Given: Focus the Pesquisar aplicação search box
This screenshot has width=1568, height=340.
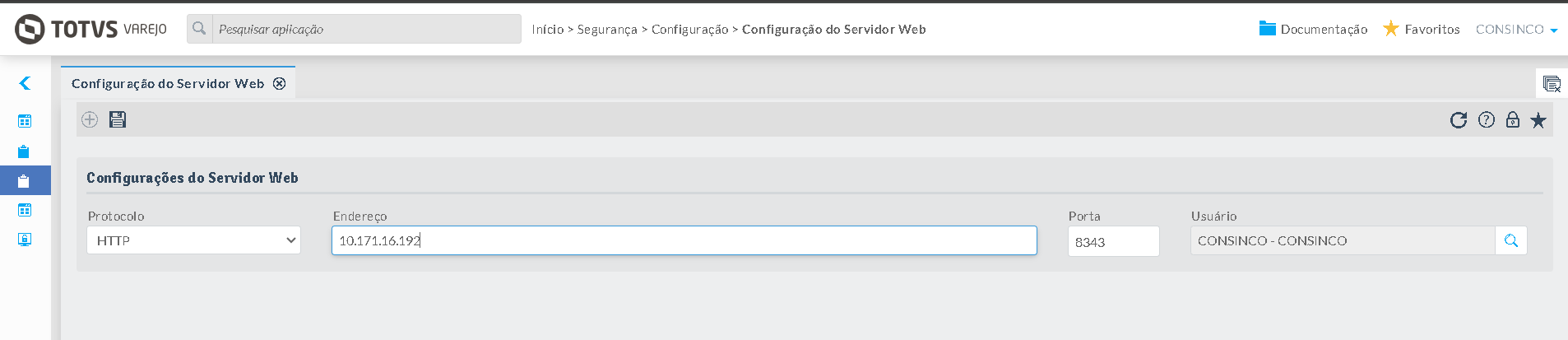Looking at the screenshot, I should tap(365, 30).
